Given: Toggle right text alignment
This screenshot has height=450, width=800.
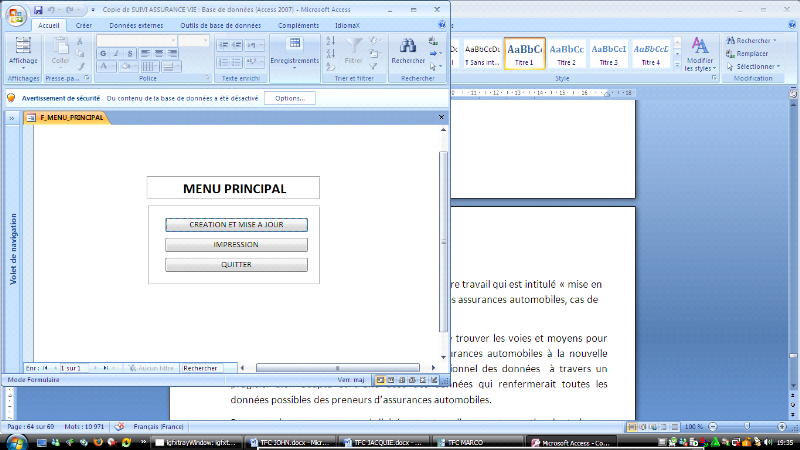Looking at the screenshot, I should [172, 54].
